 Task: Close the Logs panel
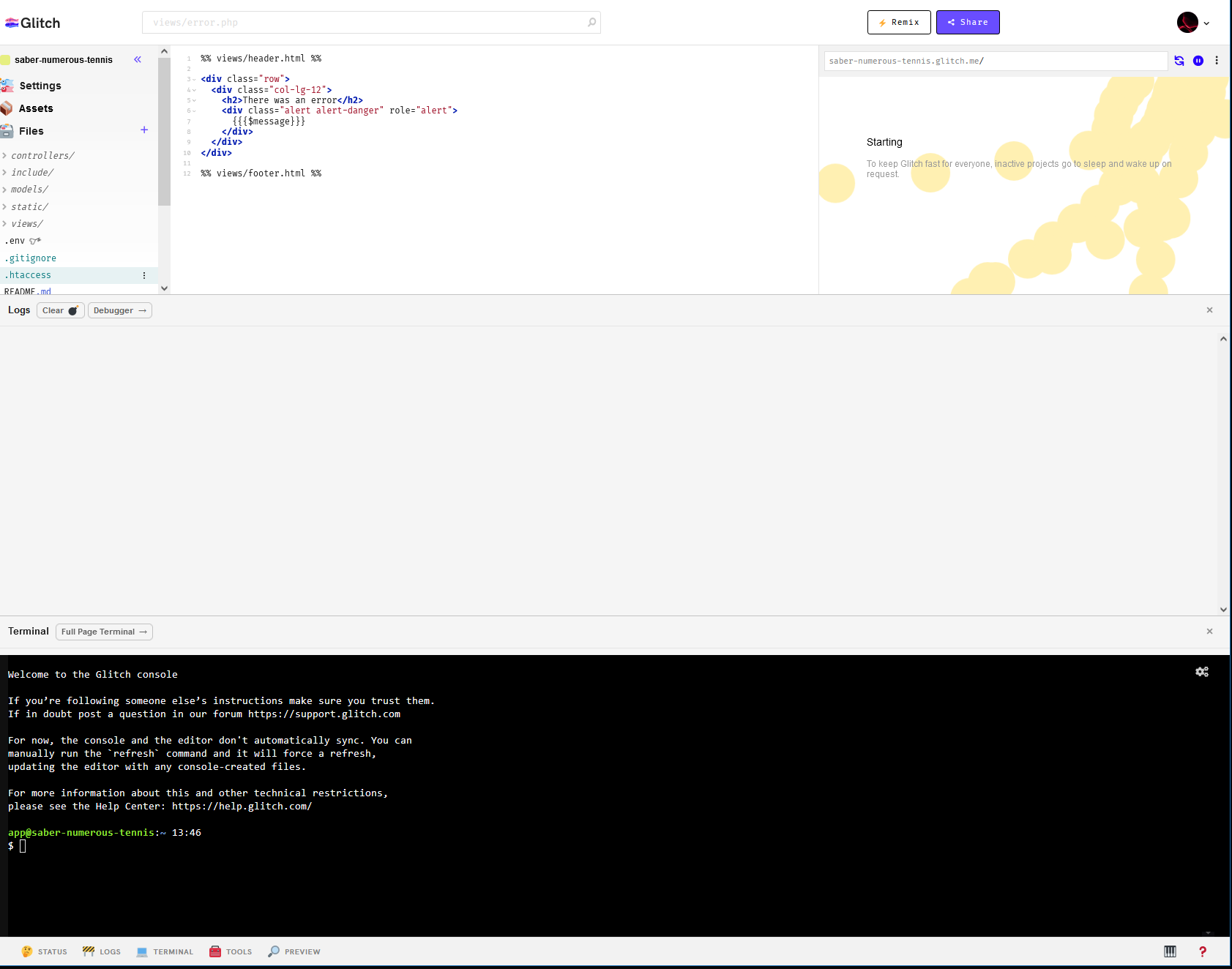(x=1209, y=310)
